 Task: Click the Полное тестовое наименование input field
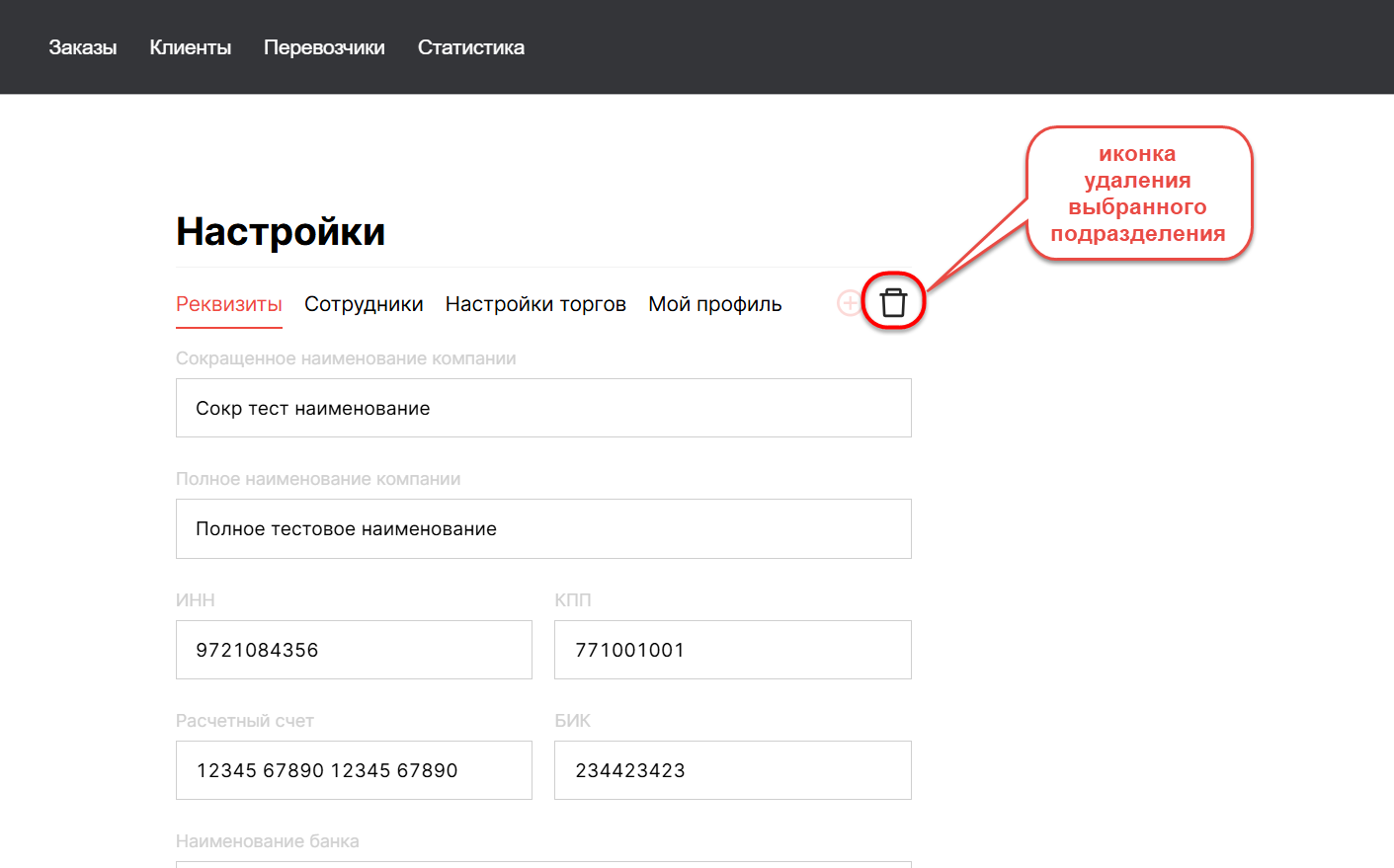click(543, 528)
